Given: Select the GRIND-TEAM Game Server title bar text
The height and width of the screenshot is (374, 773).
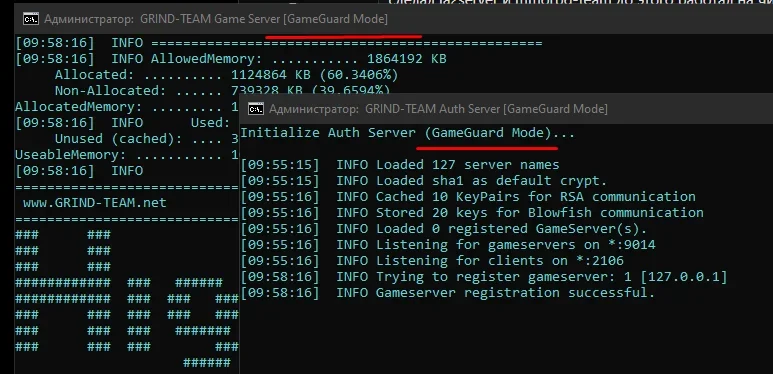Looking at the screenshot, I should click(x=264, y=19).
